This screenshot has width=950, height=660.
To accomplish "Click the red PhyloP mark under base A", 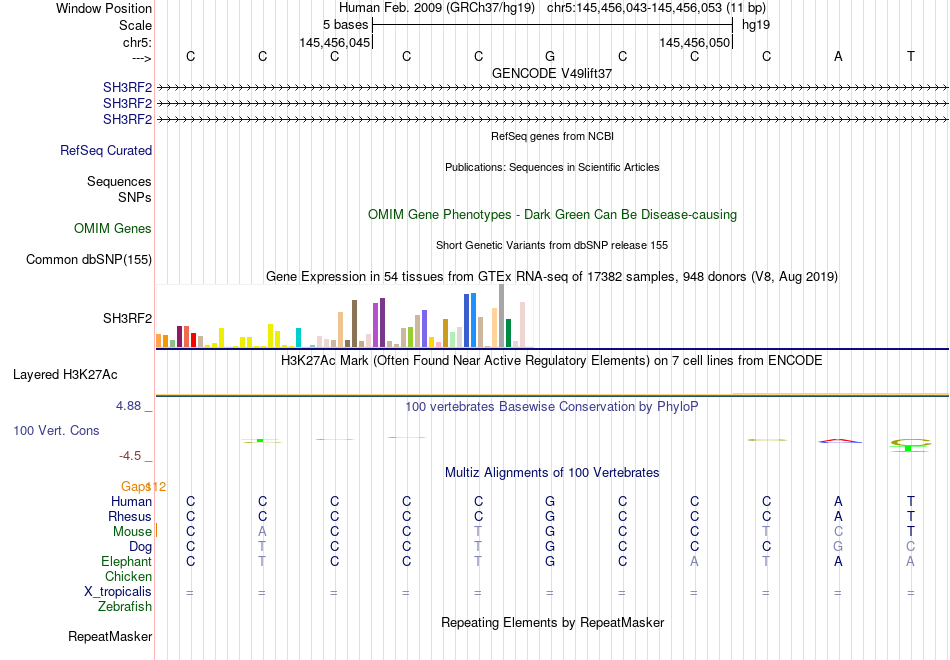I will coord(839,441).
